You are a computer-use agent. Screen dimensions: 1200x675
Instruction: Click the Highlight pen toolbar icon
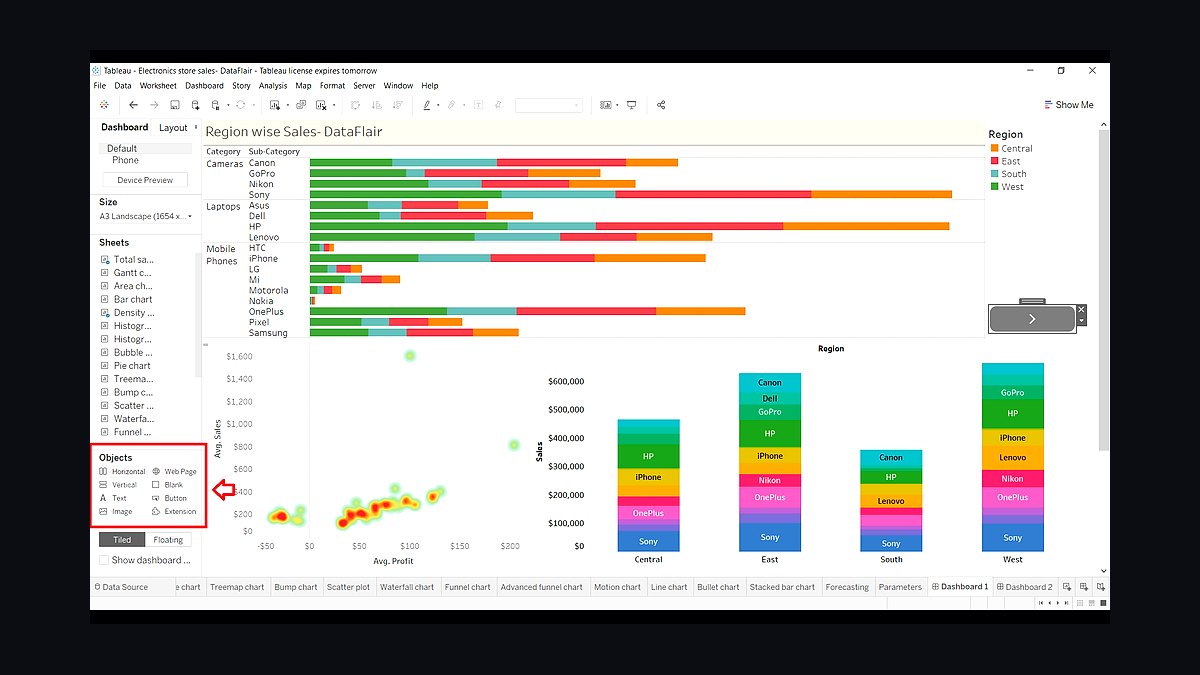[427, 105]
